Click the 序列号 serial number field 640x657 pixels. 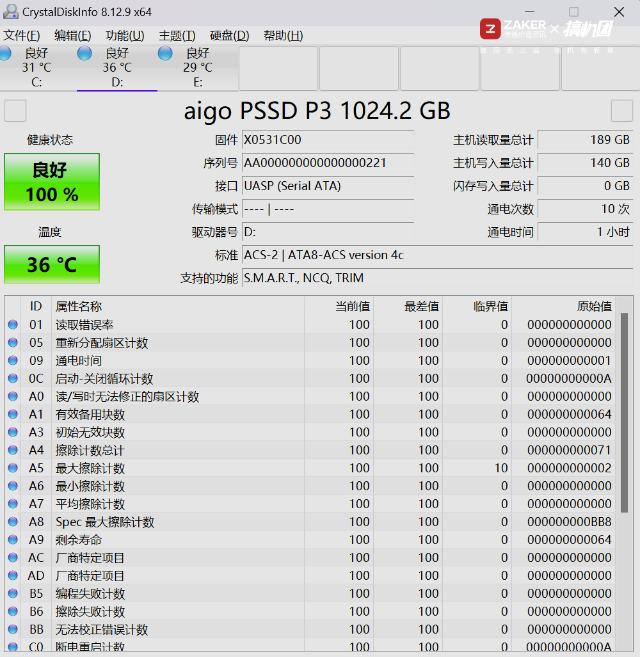[328, 163]
